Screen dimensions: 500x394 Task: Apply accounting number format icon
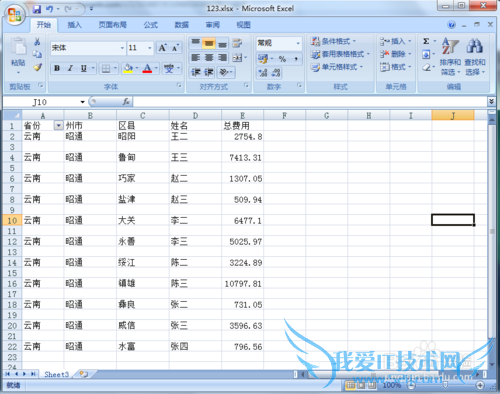263,59
